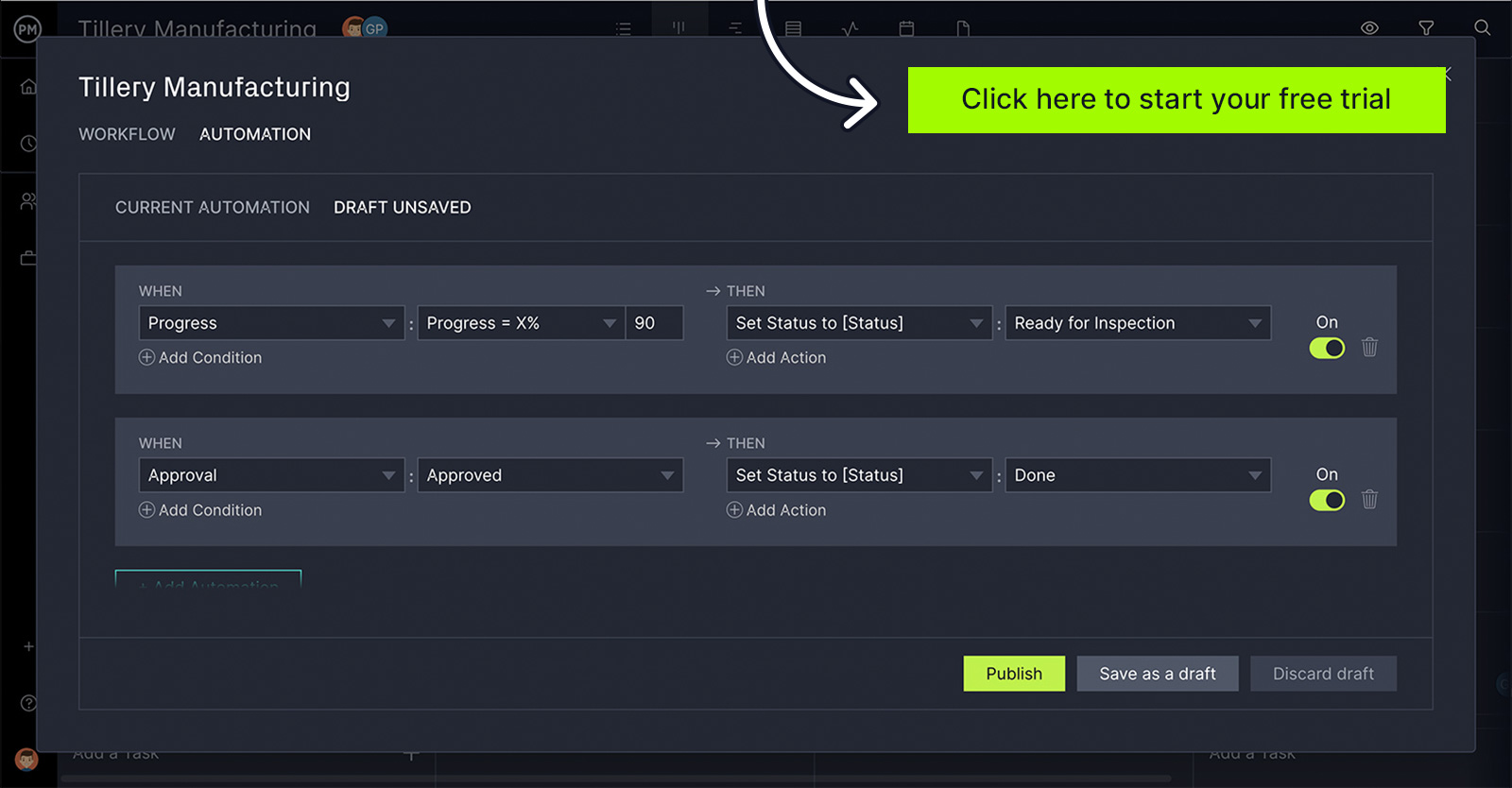The height and width of the screenshot is (788, 1512).
Task: Click the GP member avatar in header
Action: 375,28
